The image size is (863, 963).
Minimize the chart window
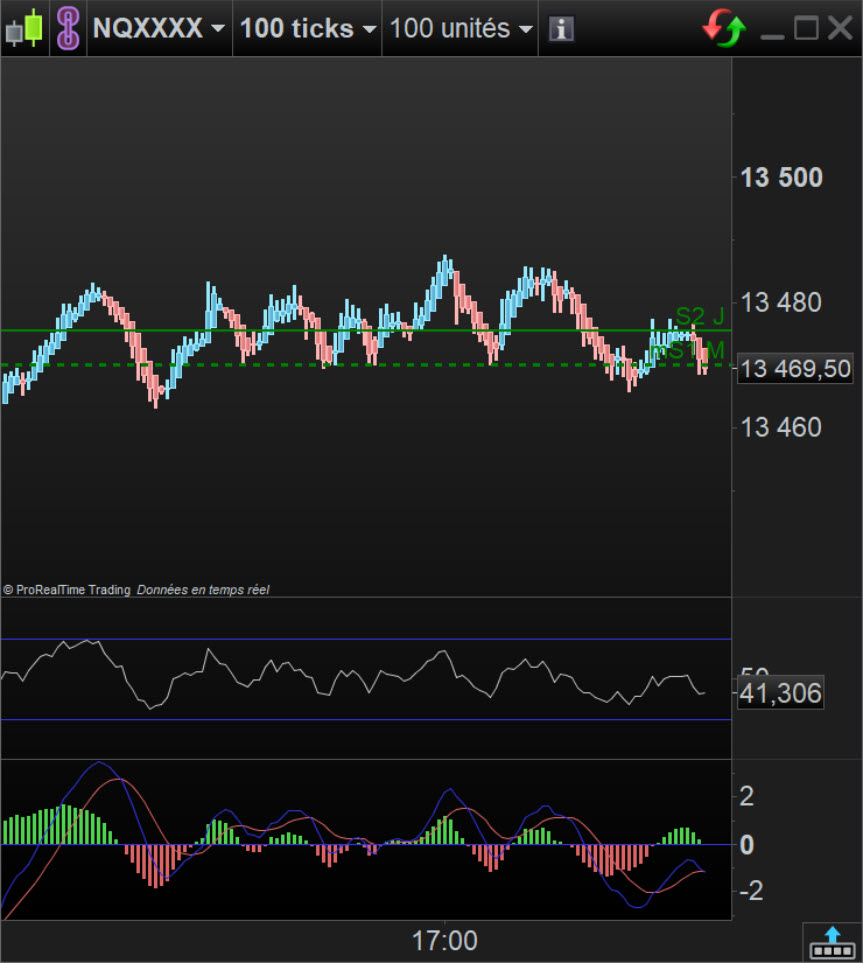[771, 30]
